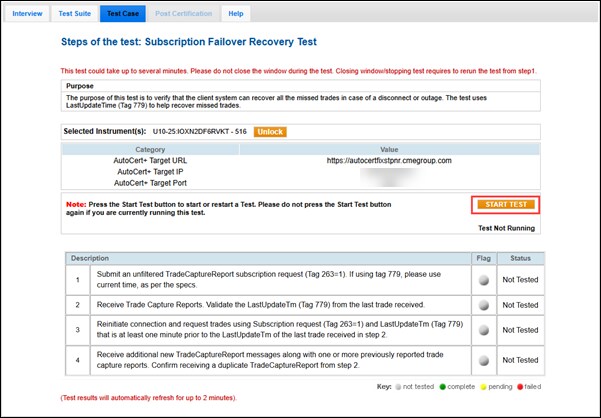This screenshot has height=418, width=601.
Task: Click the Category column header
Action: 150,148
